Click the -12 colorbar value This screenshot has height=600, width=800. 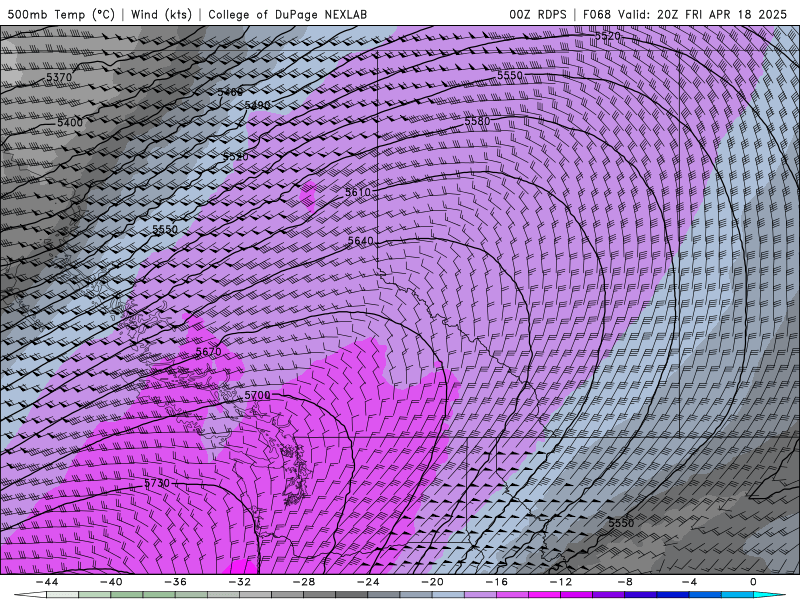tap(561, 582)
